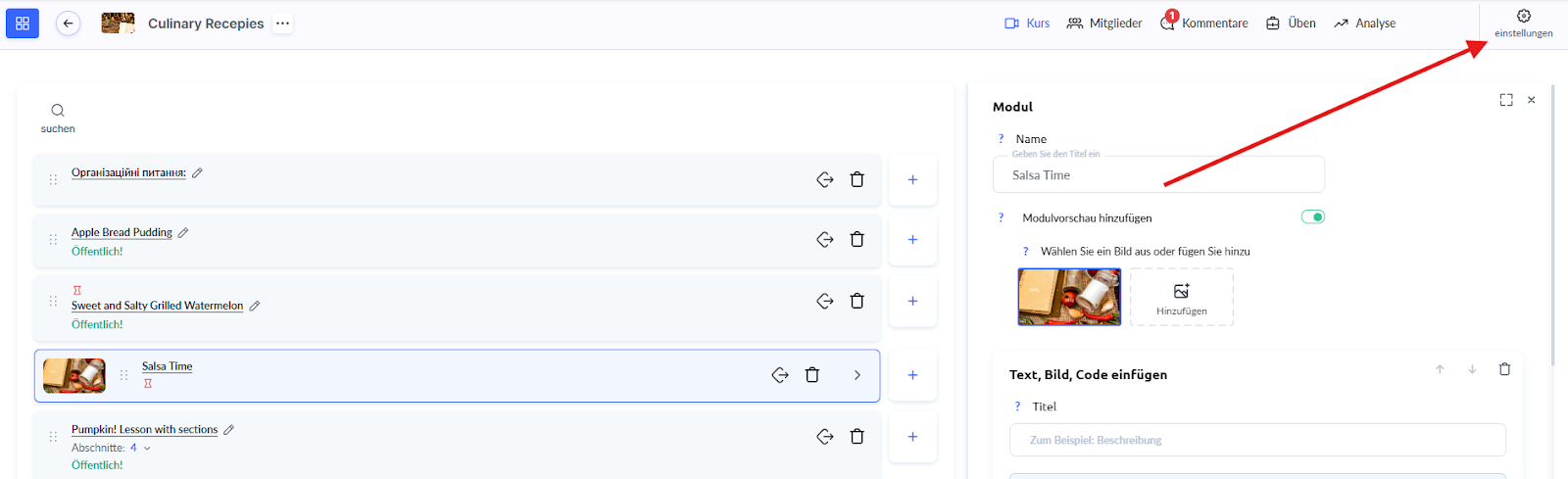This screenshot has height=479, width=1568.
Task: Delete the Text, Bild, Code einfügen block
Action: (x=1504, y=369)
